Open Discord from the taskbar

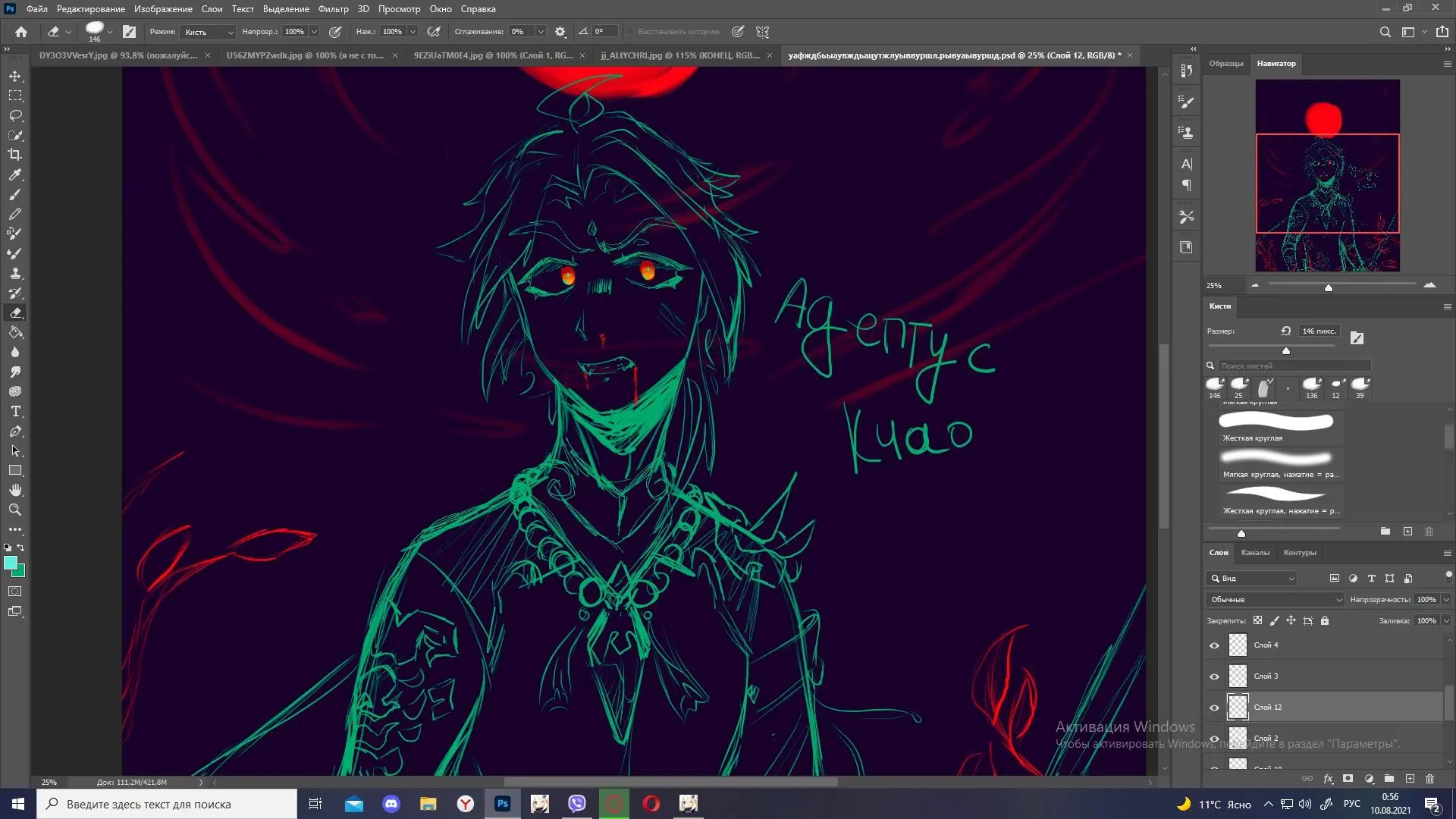click(x=391, y=804)
